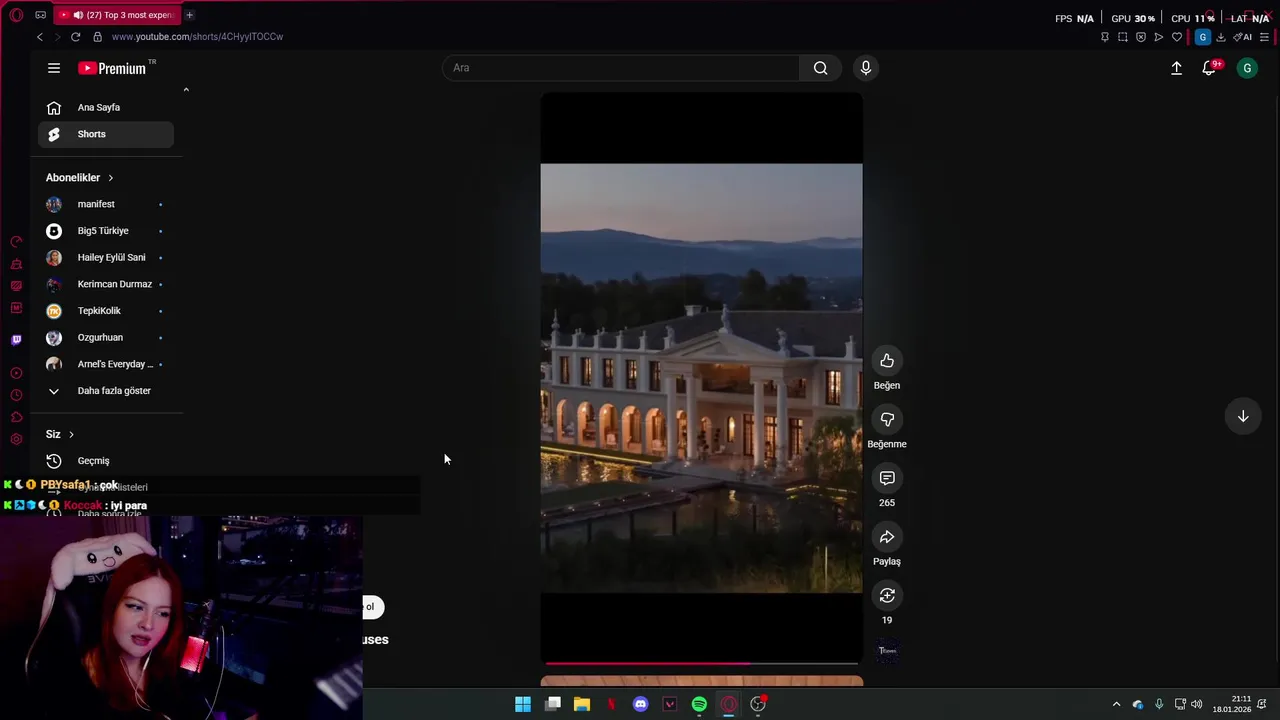The width and height of the screenshot is (1280, 720).
Task: Open Opera easy setup sliders icon
Action: pyautogui.click(x=1265, y=37)
